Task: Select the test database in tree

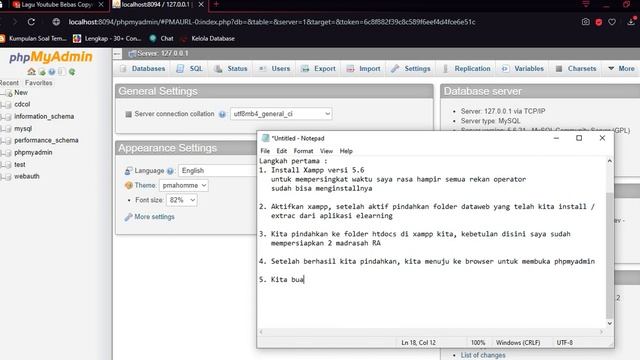Action: pyautogui.click(x=20, y=164)
